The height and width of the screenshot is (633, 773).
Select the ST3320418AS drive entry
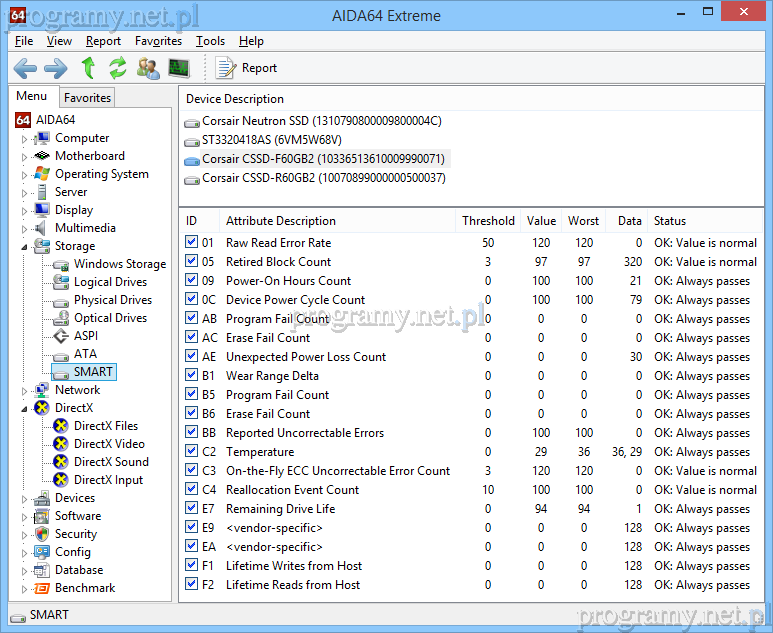[x=271, y=140]
